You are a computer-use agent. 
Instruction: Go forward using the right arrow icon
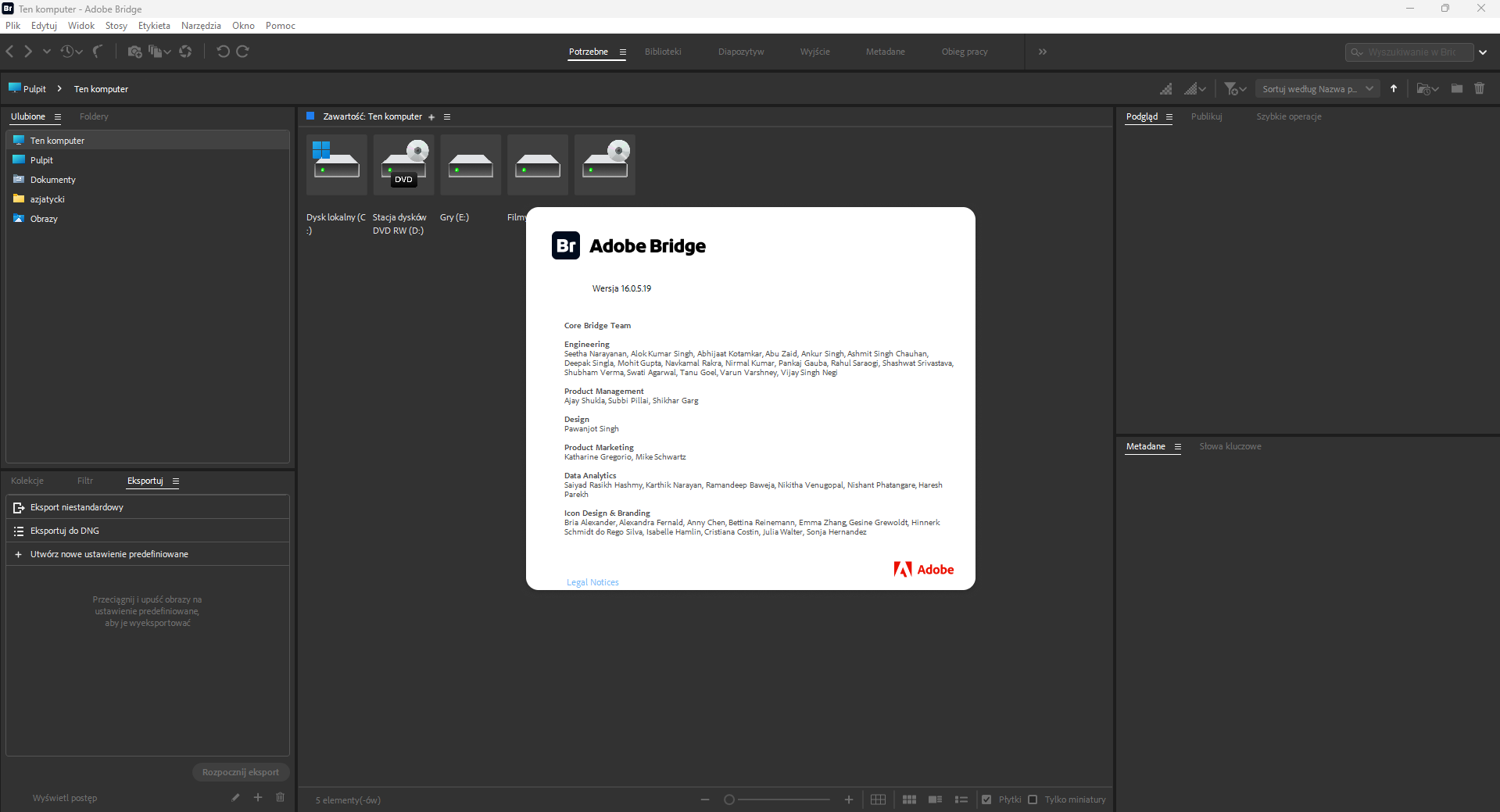point(28,52)
